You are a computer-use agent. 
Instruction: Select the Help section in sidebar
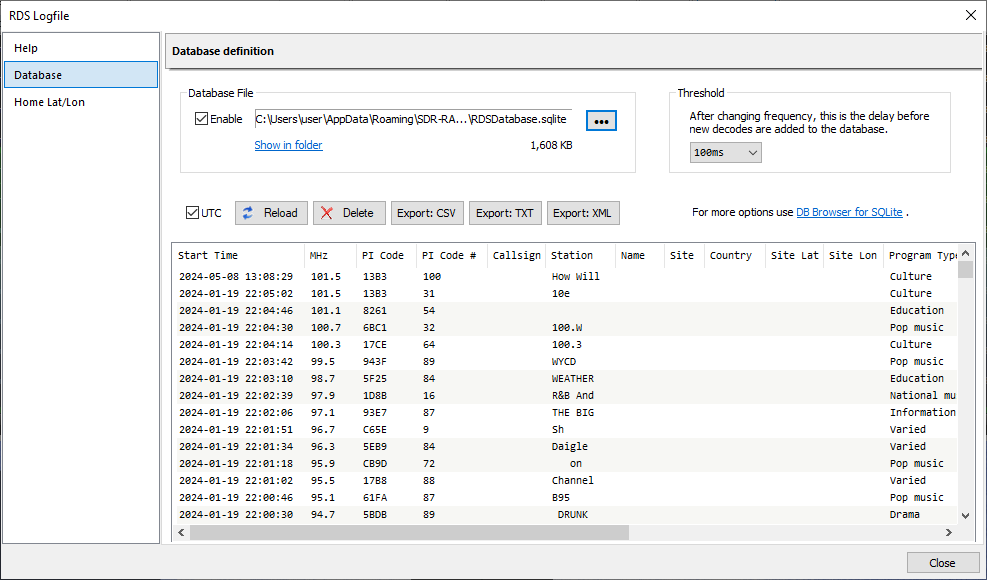point(80,48)
